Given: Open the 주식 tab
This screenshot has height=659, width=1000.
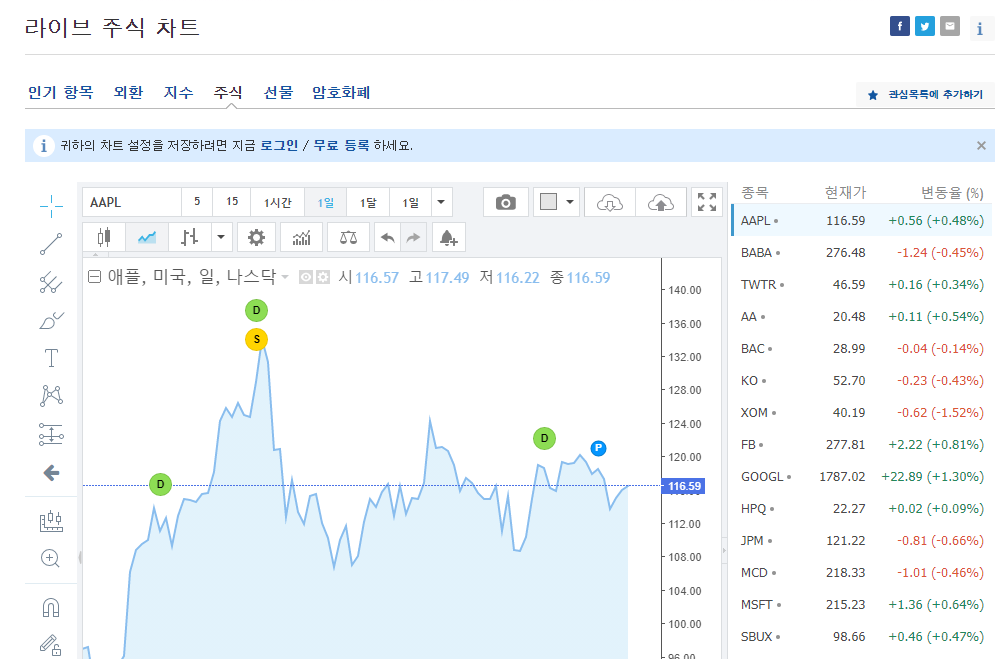Looking at the screenshot, I should pyautogui.click(x=228, y=93).
